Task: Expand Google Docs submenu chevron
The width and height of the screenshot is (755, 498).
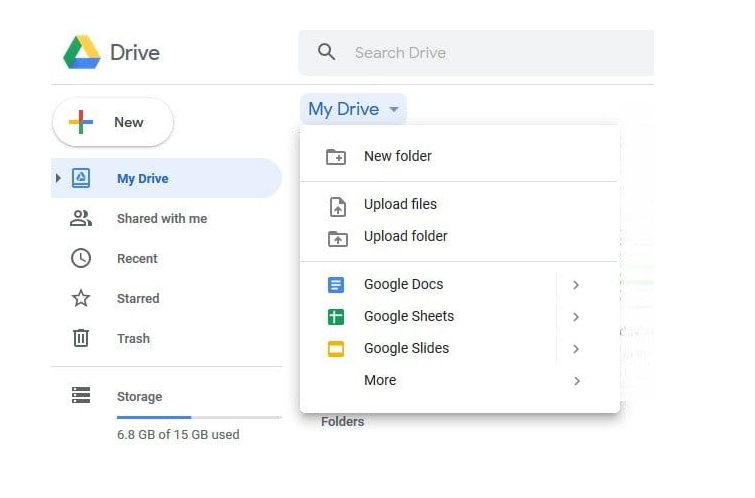Action: pos(576,285)
